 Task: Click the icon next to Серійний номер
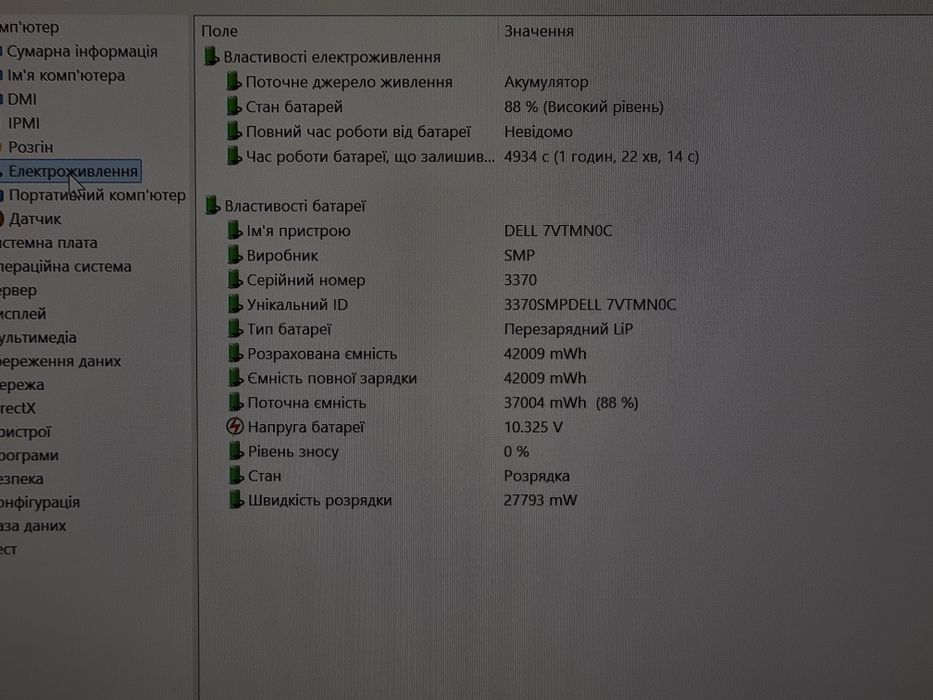pyautogui.click(x=235, y=279)
